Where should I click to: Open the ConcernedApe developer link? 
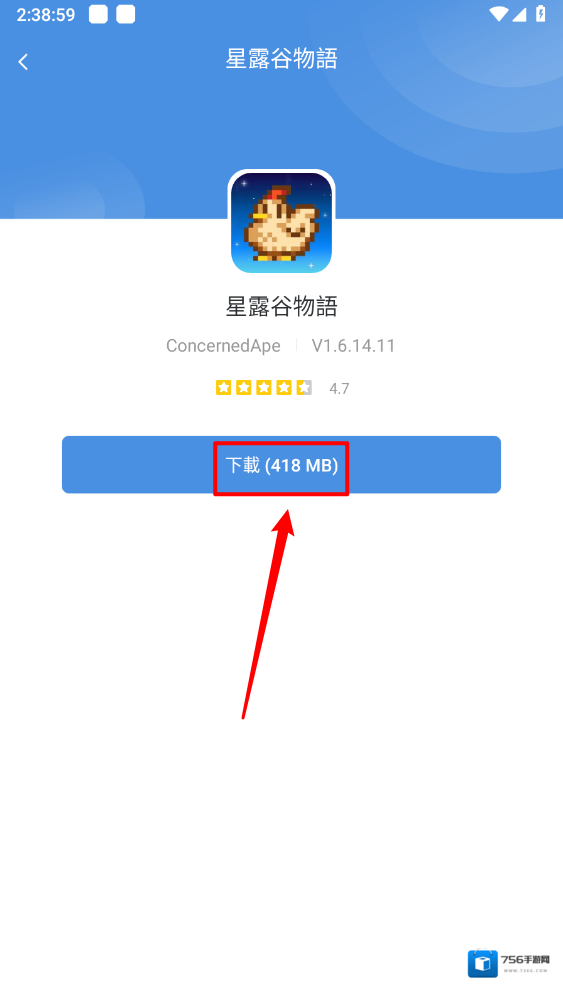point(223,346)
